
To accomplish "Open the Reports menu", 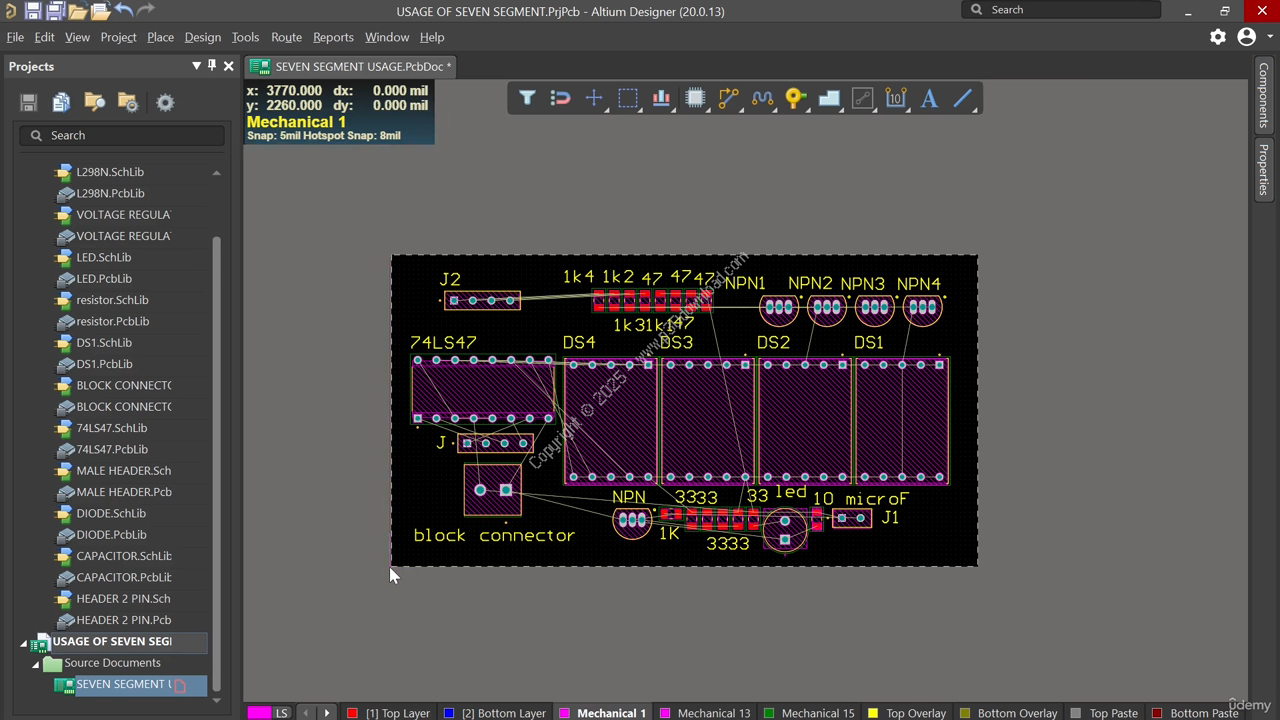I will click(333, 37).
